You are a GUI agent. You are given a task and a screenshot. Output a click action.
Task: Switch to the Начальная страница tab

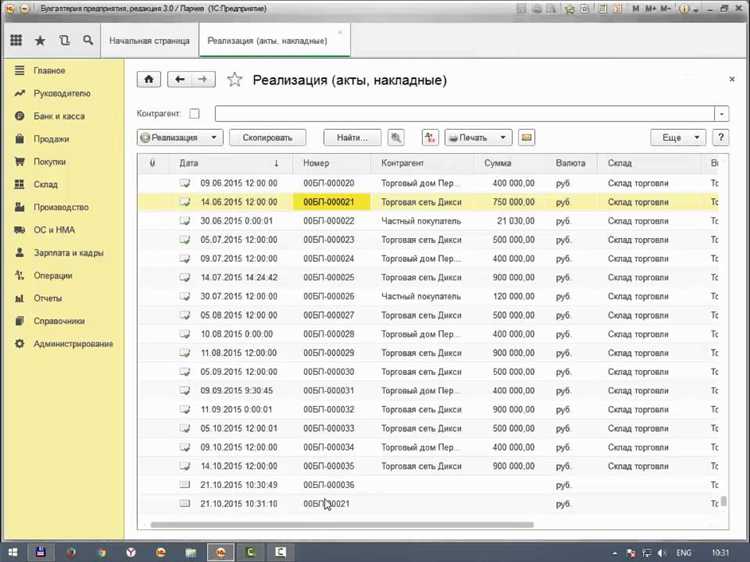pyautogui.click(x=149, y=41)
